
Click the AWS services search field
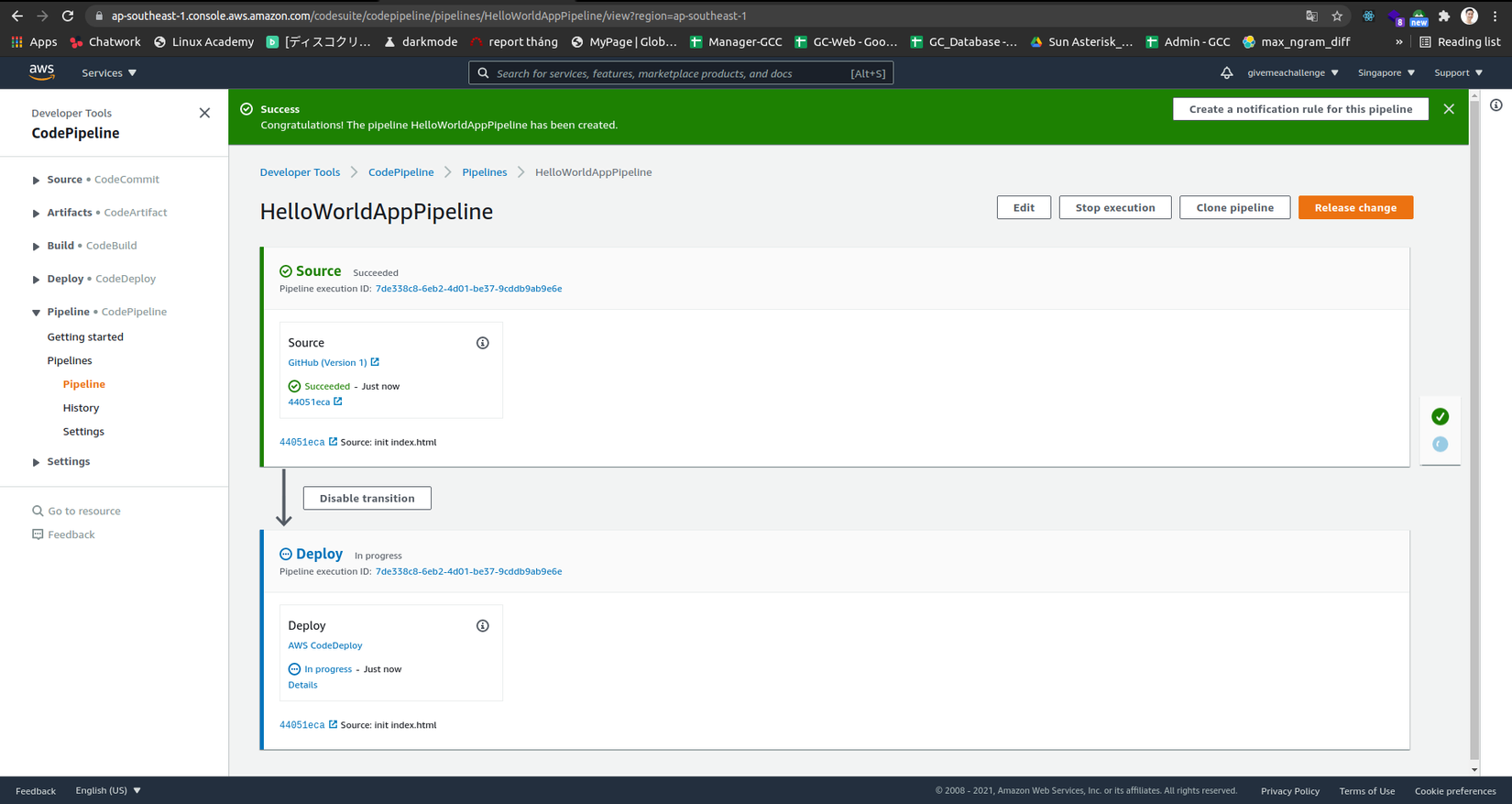[681, 73]
